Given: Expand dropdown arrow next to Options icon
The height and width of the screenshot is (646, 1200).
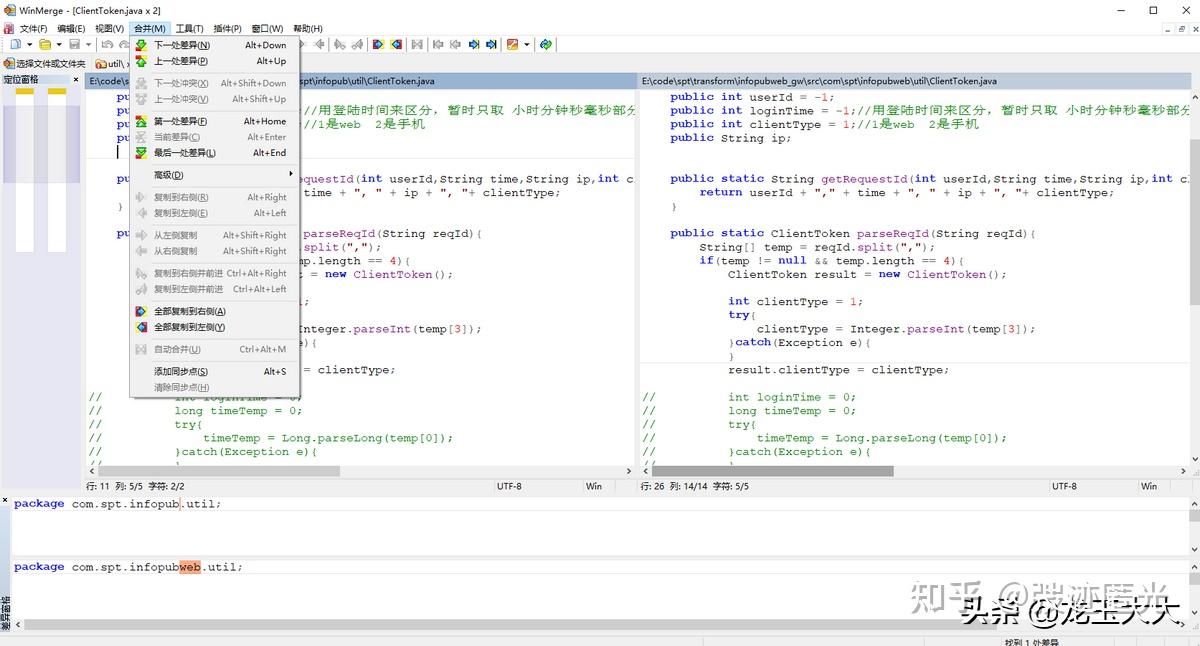Looking at the screenshot, I should click(x=525, y=45).
